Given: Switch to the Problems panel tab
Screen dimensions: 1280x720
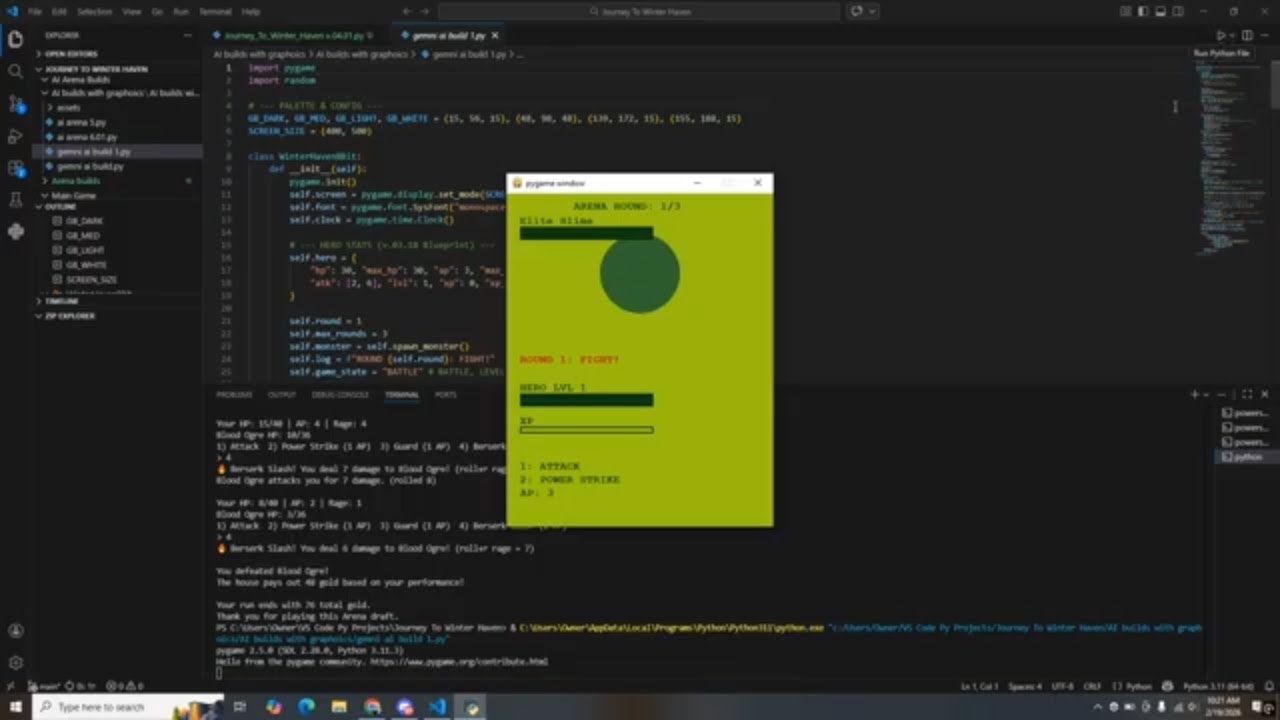Looking at the screenshot, I should tap(234, 394).
